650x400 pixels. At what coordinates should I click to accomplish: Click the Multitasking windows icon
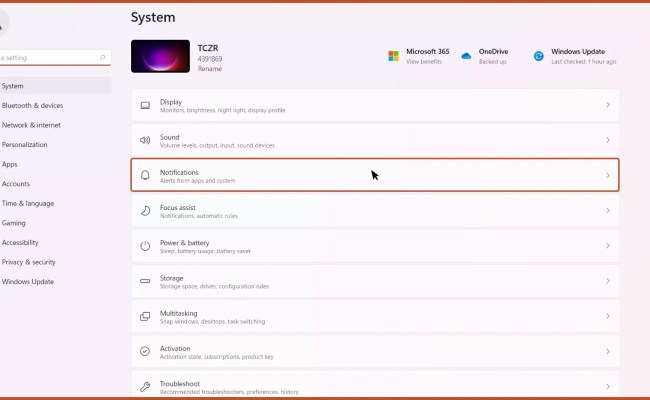tap(145, 316)
